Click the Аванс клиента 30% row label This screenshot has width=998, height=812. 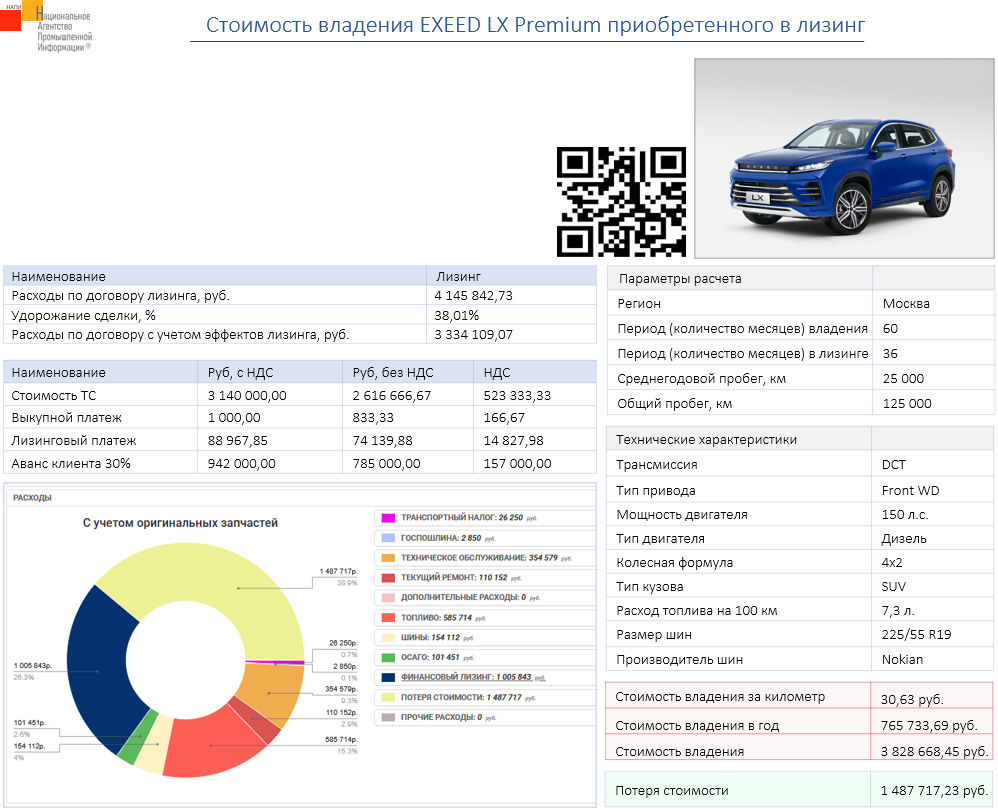71,463
